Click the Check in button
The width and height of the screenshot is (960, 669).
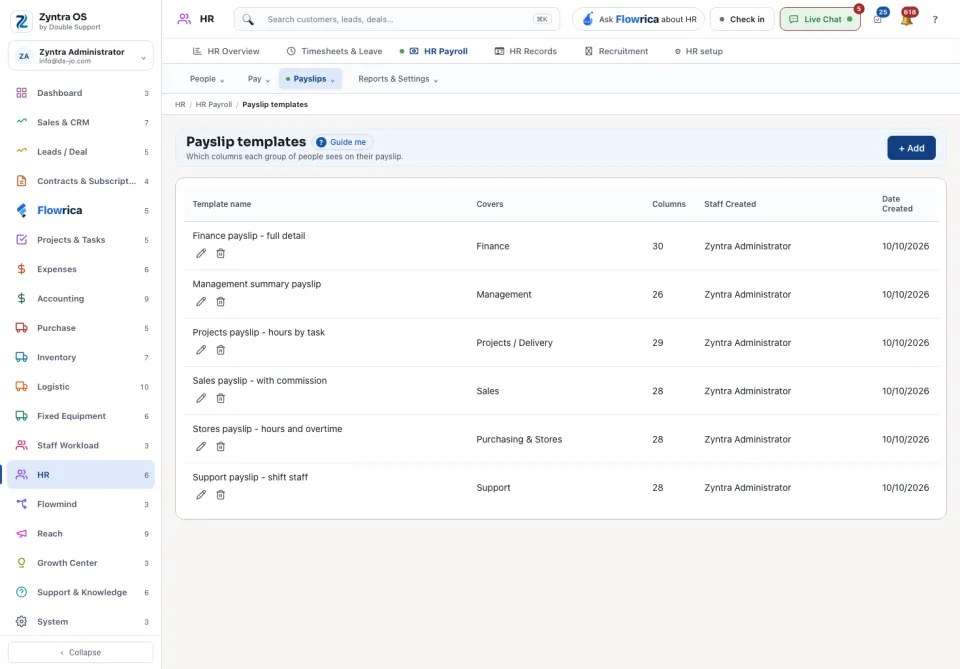tap(742, 20)
